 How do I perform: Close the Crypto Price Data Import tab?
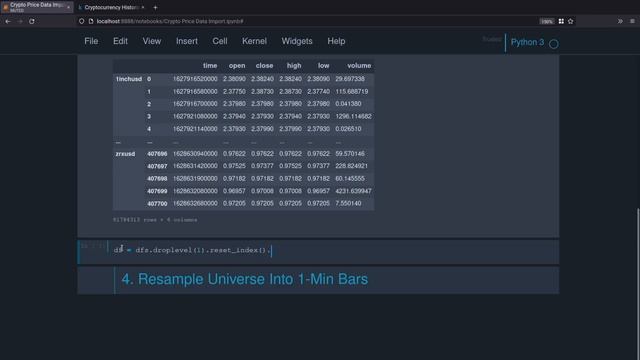point(68,7)
